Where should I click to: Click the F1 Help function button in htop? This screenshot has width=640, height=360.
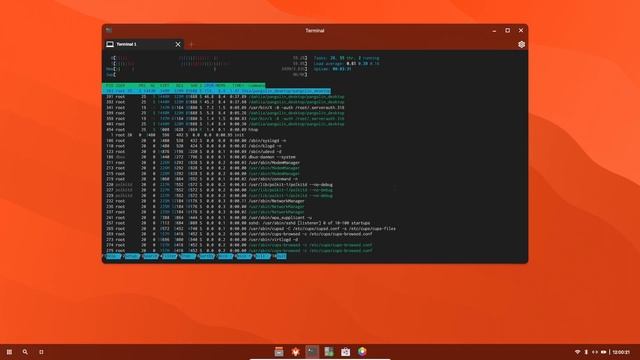112,256
